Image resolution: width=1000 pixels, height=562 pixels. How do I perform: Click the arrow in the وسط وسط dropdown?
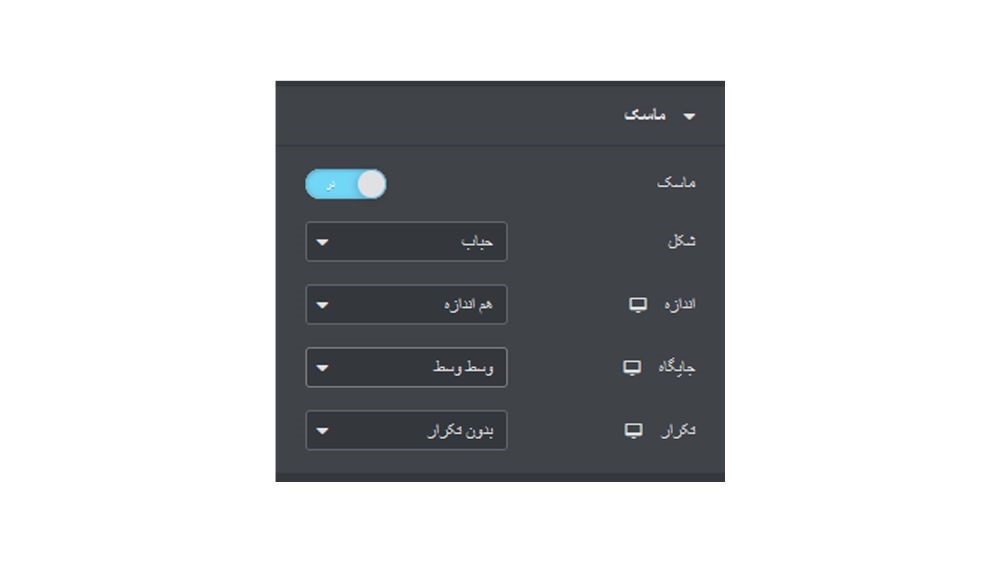click(322, 368)
